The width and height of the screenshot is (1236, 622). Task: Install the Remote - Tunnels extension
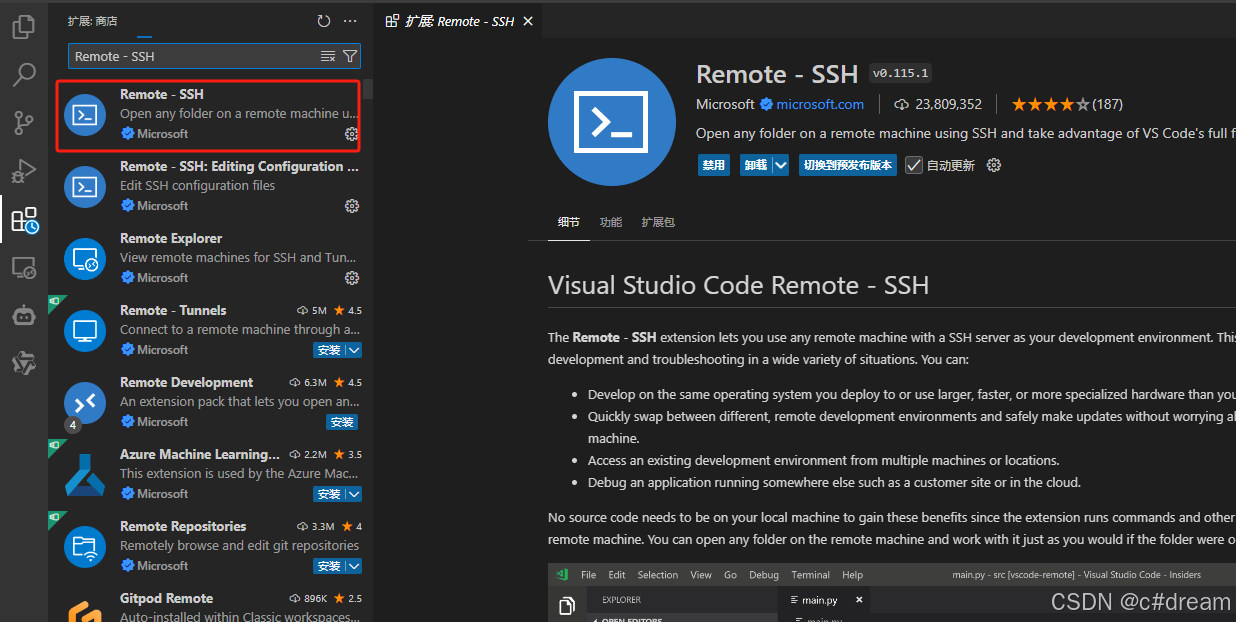tap(329, 350)
